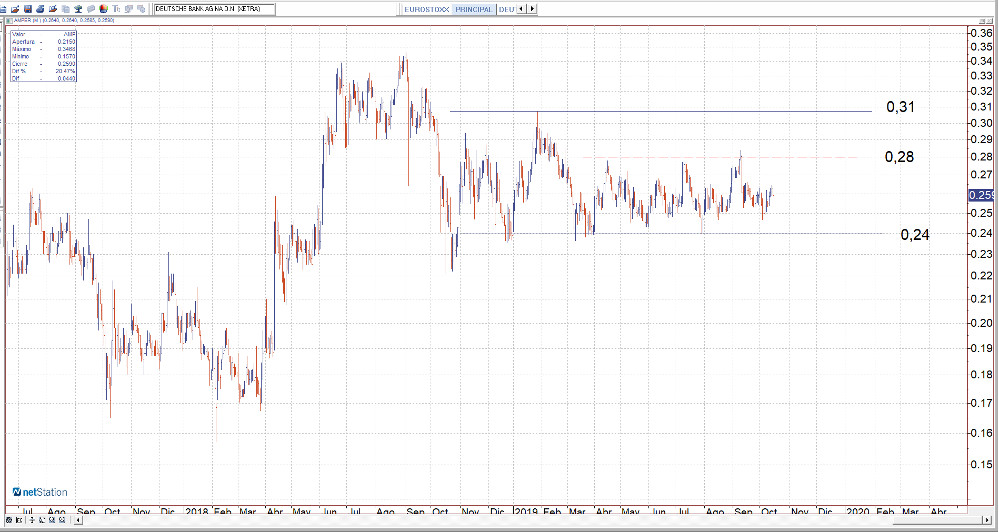Open the multicolored color palette icon

point(103,9)
